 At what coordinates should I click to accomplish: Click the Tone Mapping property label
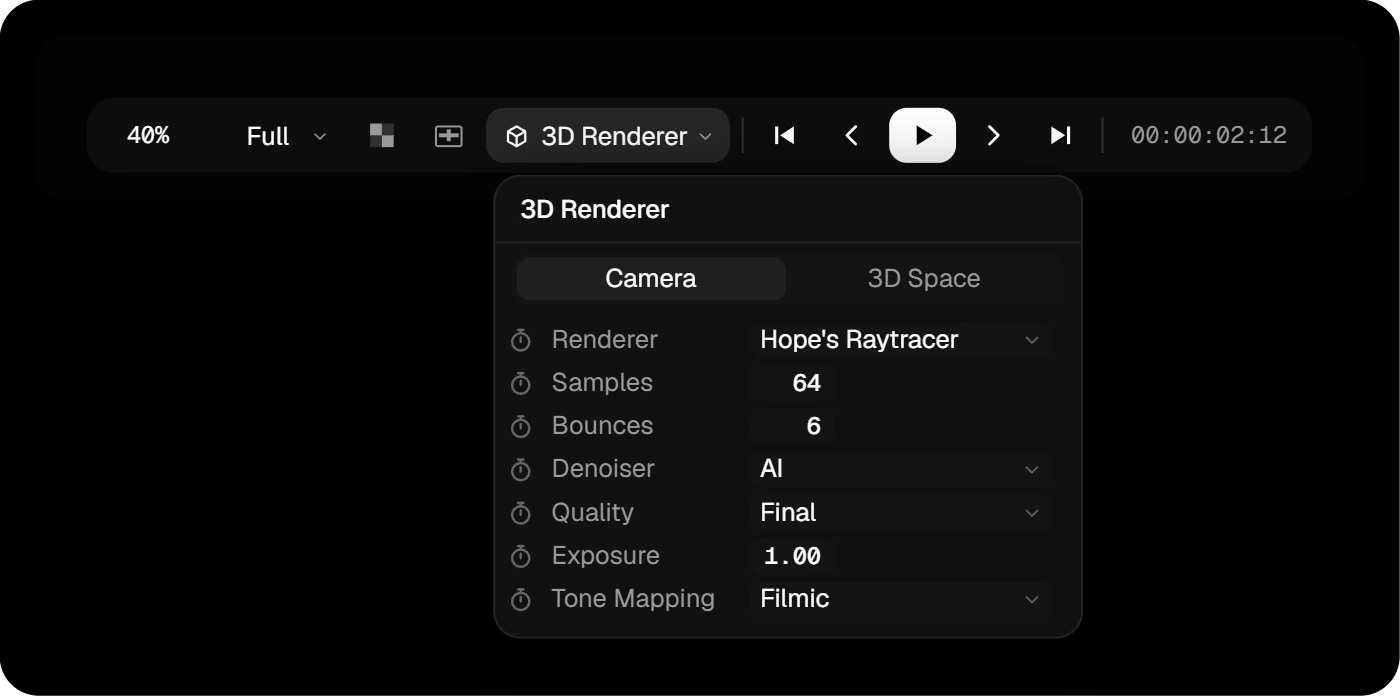click(x=633, y=599)
